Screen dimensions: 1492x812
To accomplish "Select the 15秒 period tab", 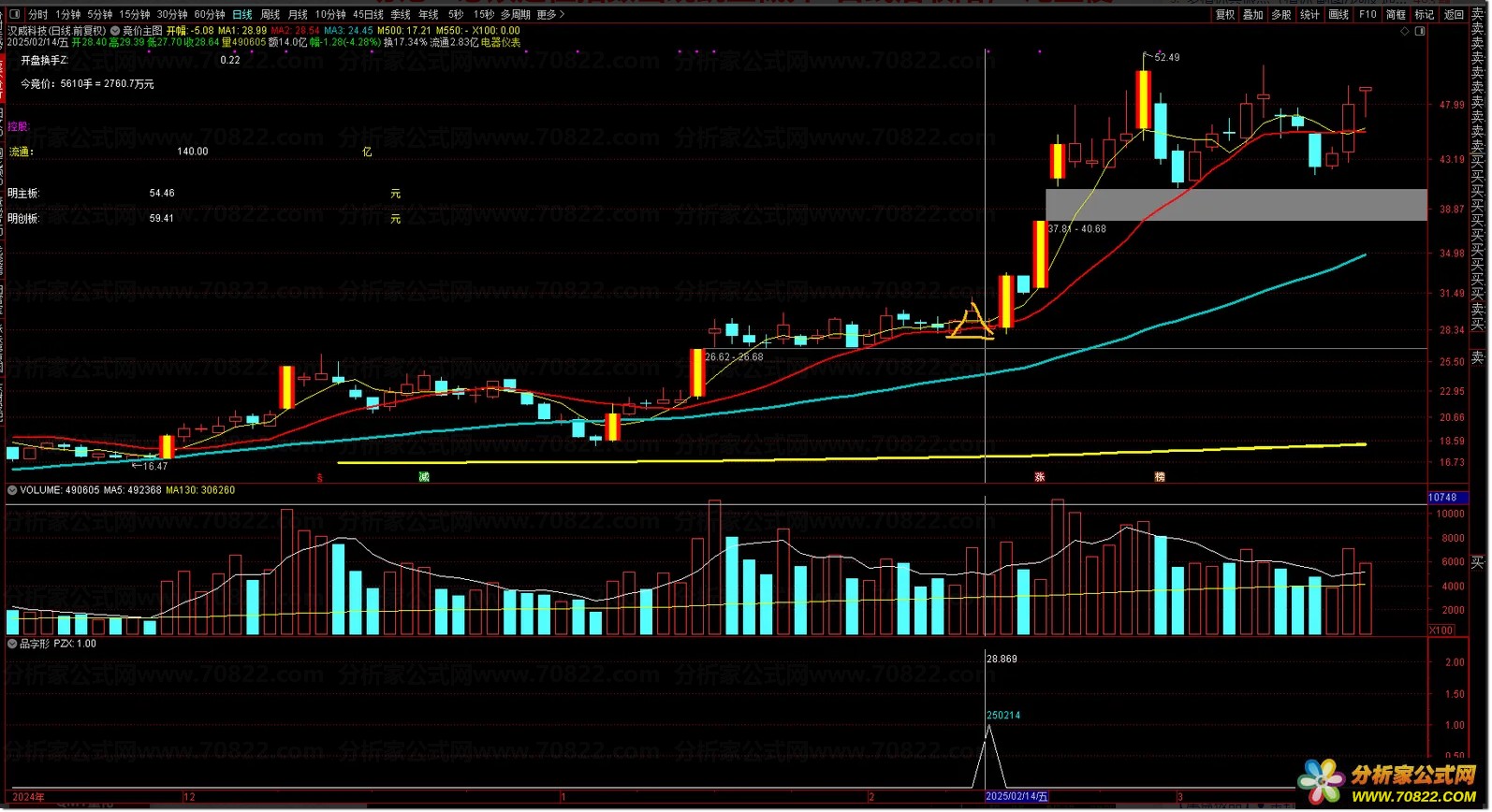I will (x=483, y=14).
